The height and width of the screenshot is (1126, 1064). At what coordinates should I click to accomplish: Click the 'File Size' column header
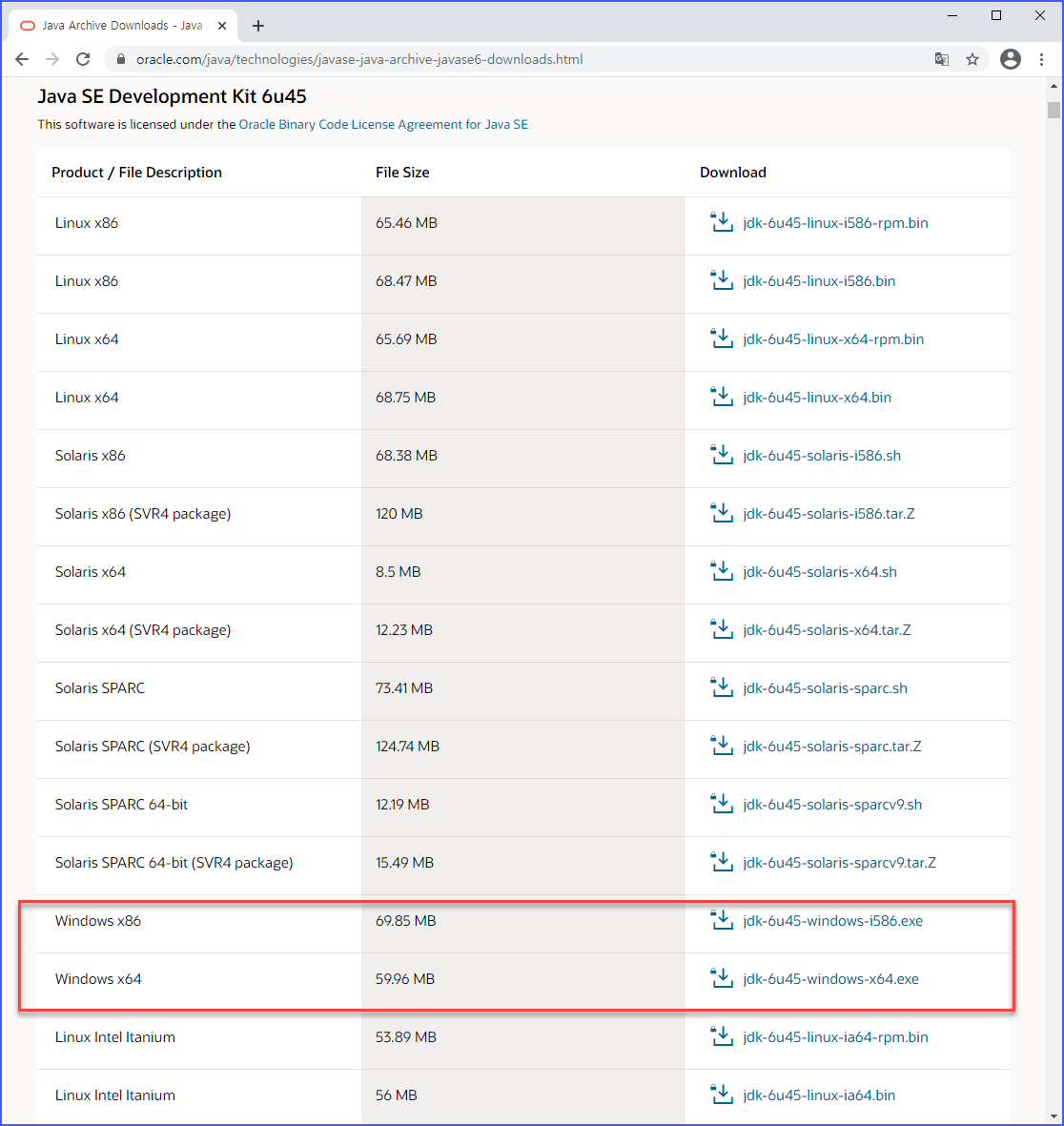pyautogui.click(x=402, y=173)
